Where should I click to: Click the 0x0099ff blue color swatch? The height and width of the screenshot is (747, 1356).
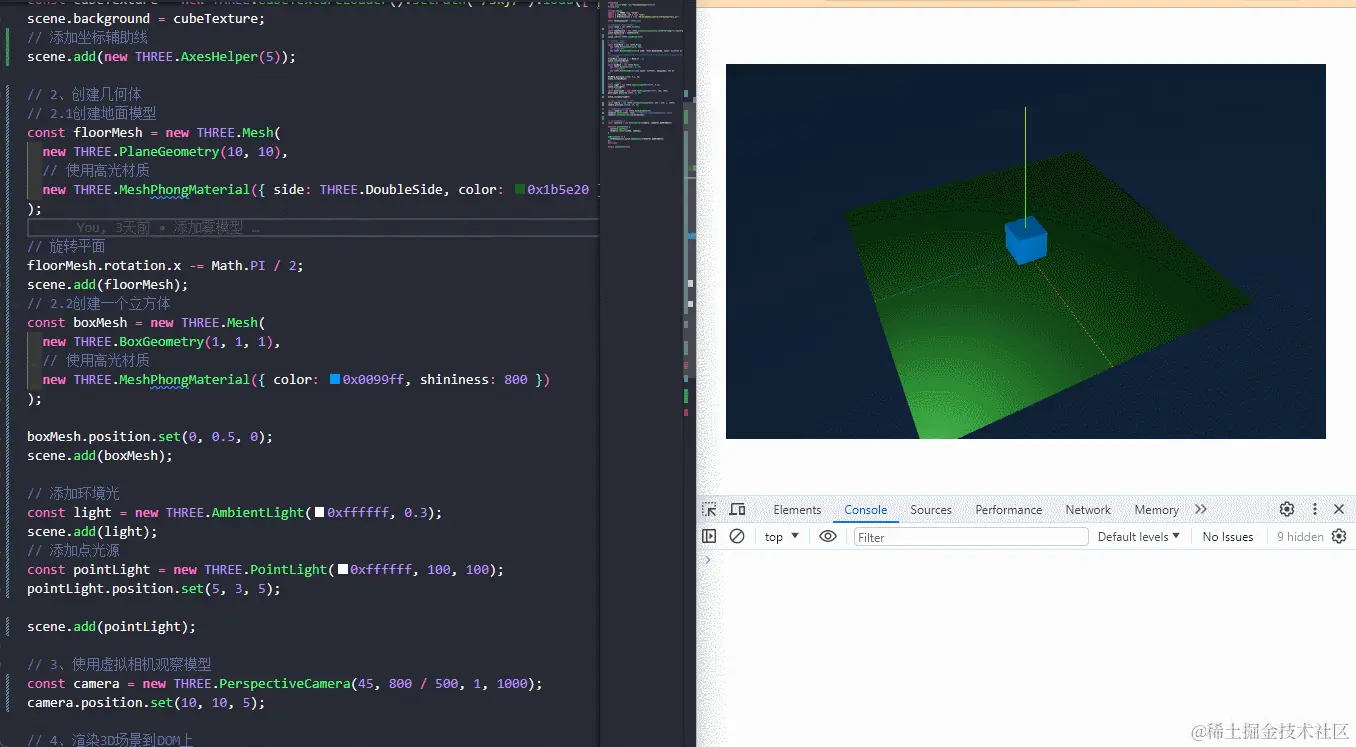click(x=335, y=380)
